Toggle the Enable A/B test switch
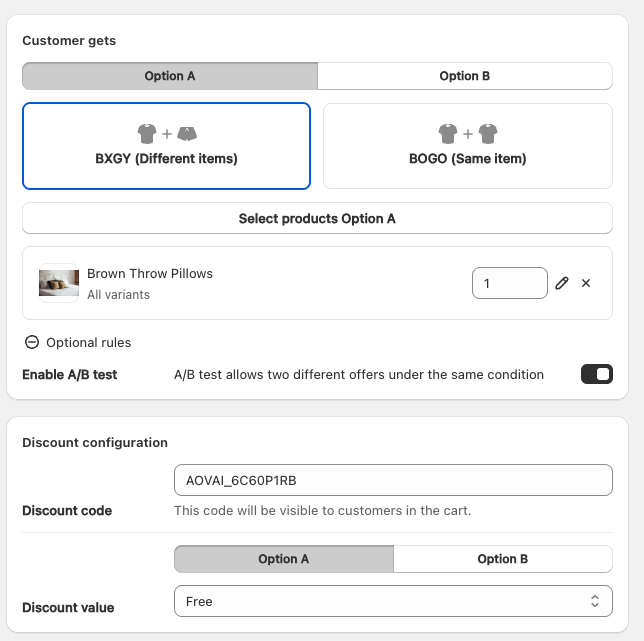The height and width of the screenshot is (641, 644). 596,374
